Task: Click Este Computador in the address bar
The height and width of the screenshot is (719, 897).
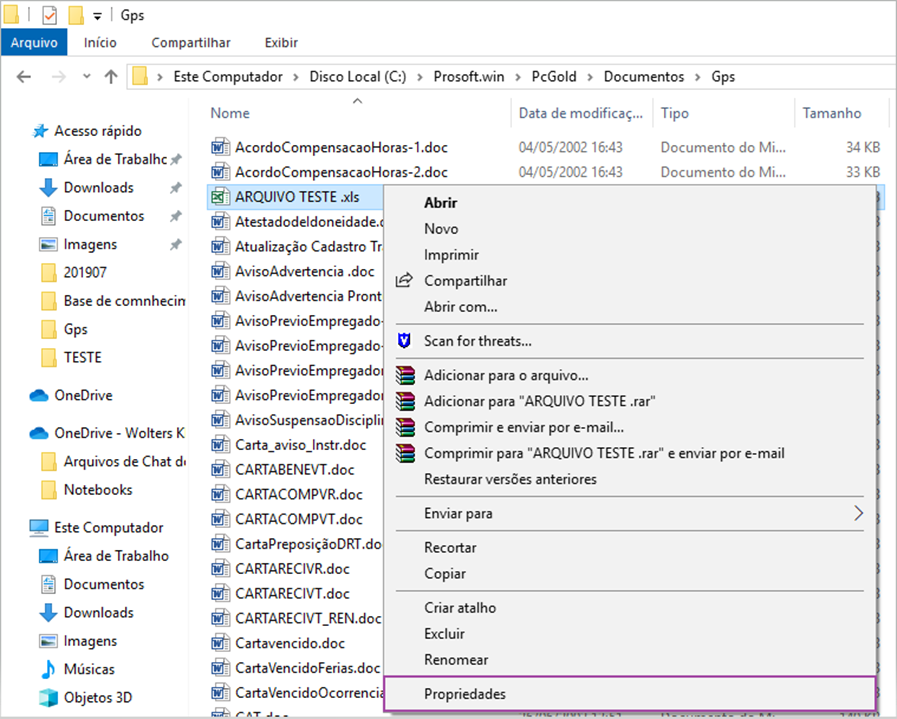Action: tap(228, 77)
